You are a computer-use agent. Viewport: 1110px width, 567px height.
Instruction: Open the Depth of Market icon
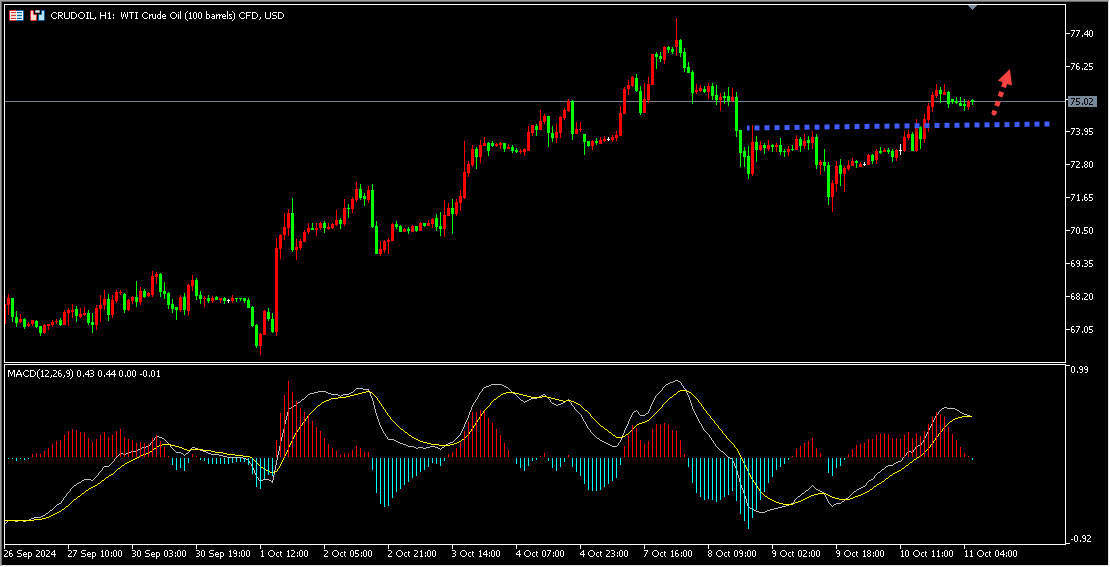point(37,15)
